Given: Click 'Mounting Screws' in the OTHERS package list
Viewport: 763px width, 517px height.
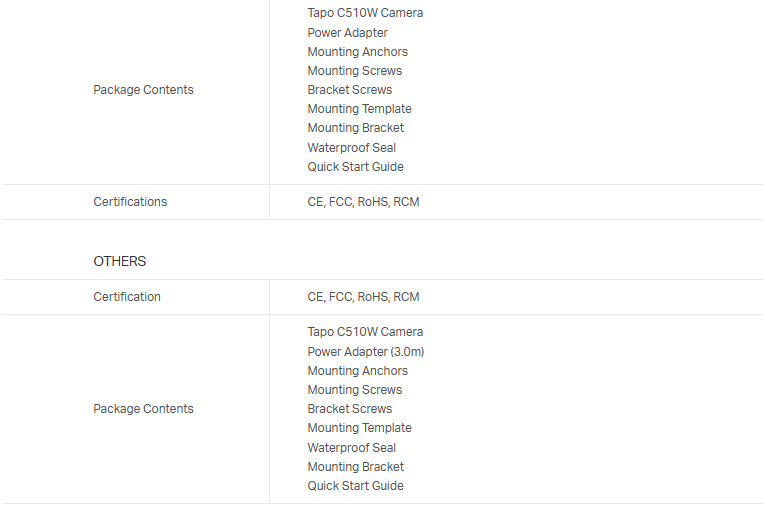Looking at the screenshot, I should [x=354, y=390].
